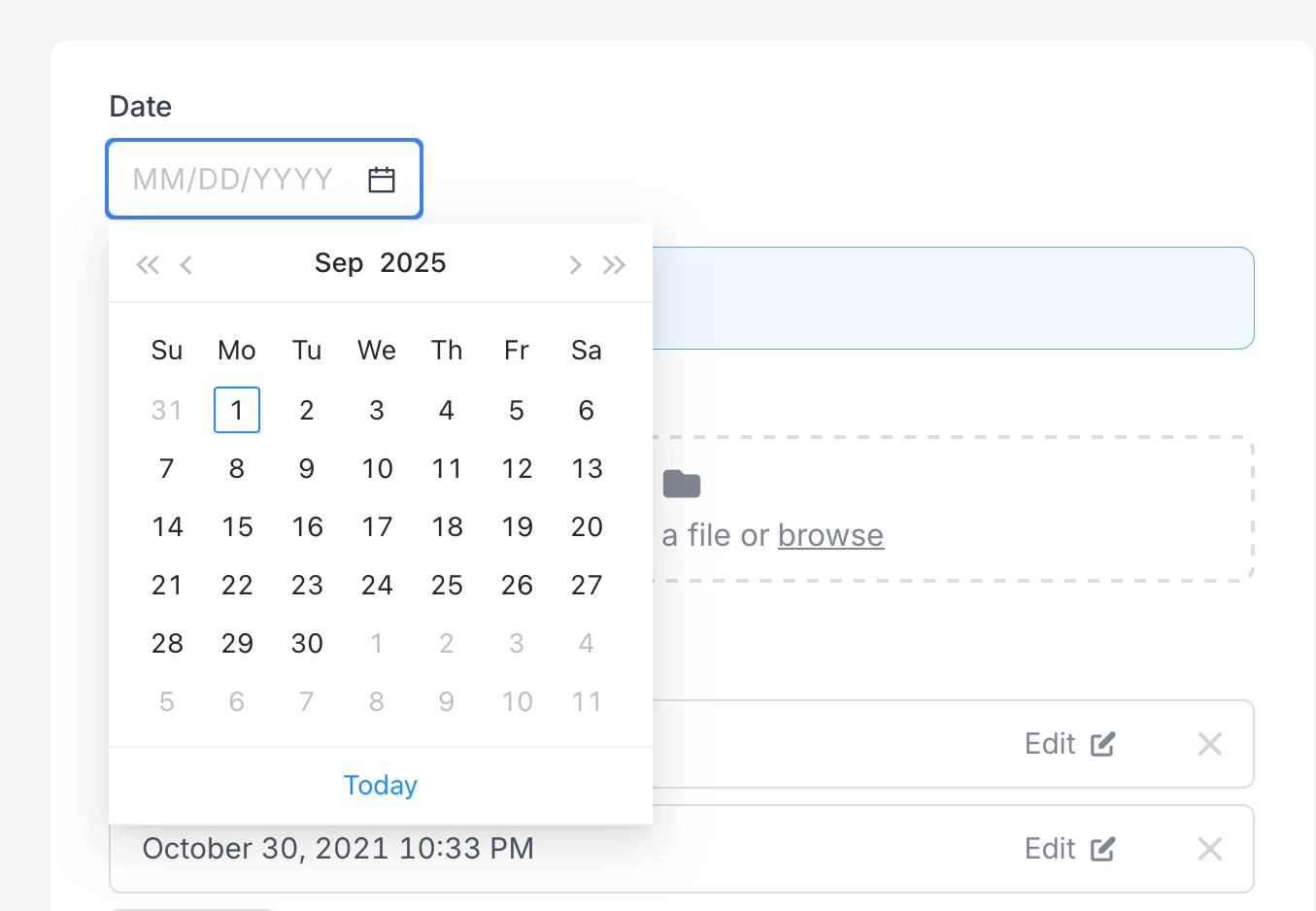This screenshot has width=1316, height=911.
Task: Advance to next month with right chevron
Action: [x=575, y=265]
